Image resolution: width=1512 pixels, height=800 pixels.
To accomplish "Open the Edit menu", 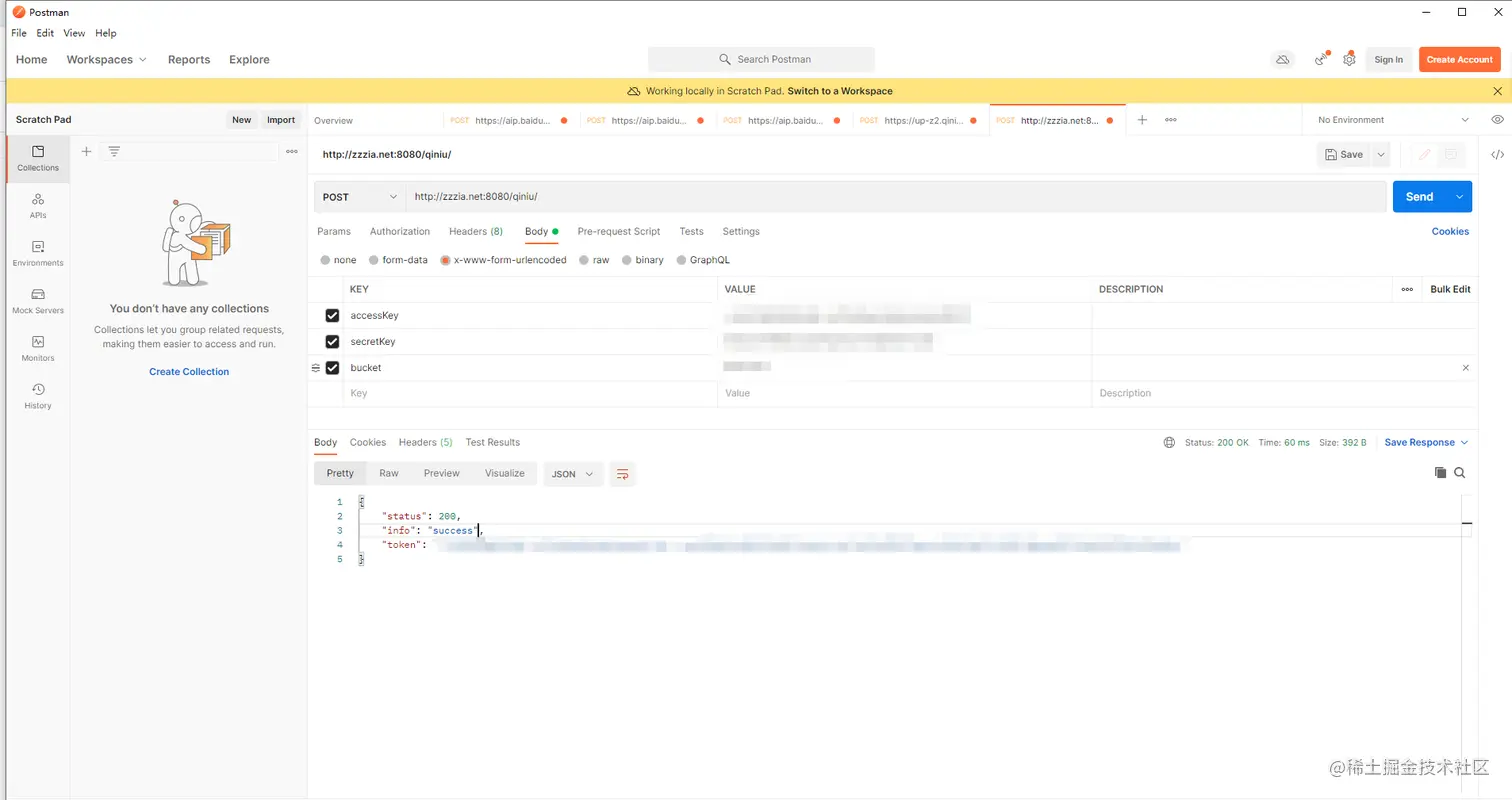I will click(45, 33).
